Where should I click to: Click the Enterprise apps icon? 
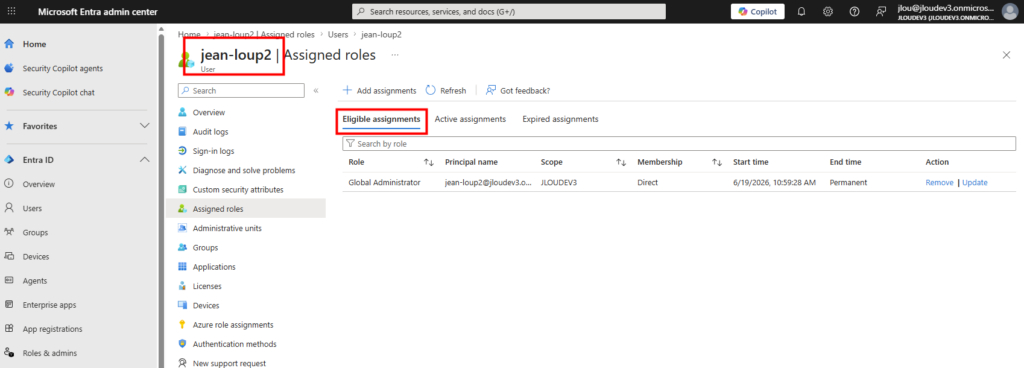click(x=9, y=305)
